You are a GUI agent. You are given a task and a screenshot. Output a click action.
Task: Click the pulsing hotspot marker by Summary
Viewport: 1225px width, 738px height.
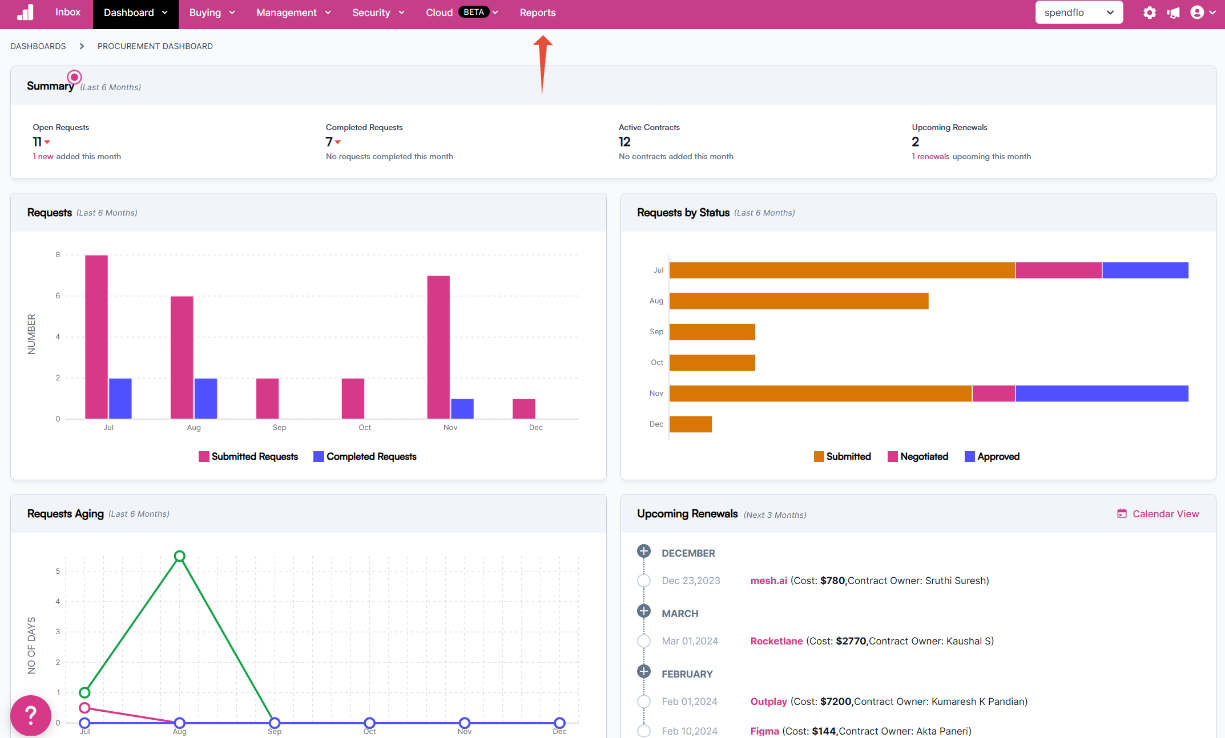pos(74,77)
